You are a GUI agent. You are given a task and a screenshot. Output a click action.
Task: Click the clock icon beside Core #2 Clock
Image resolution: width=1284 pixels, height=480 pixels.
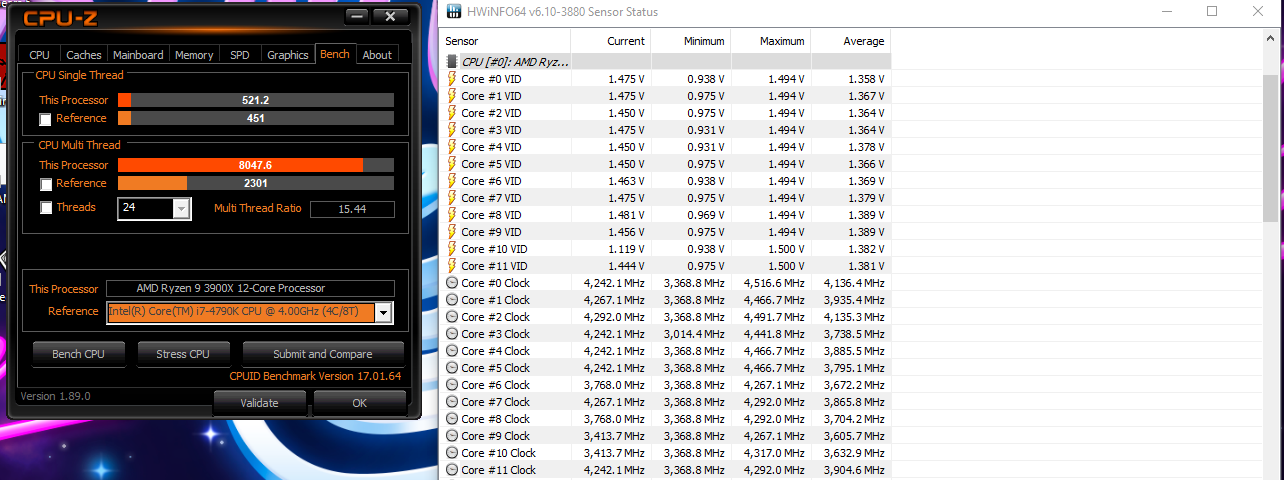[x=452, y=317]
